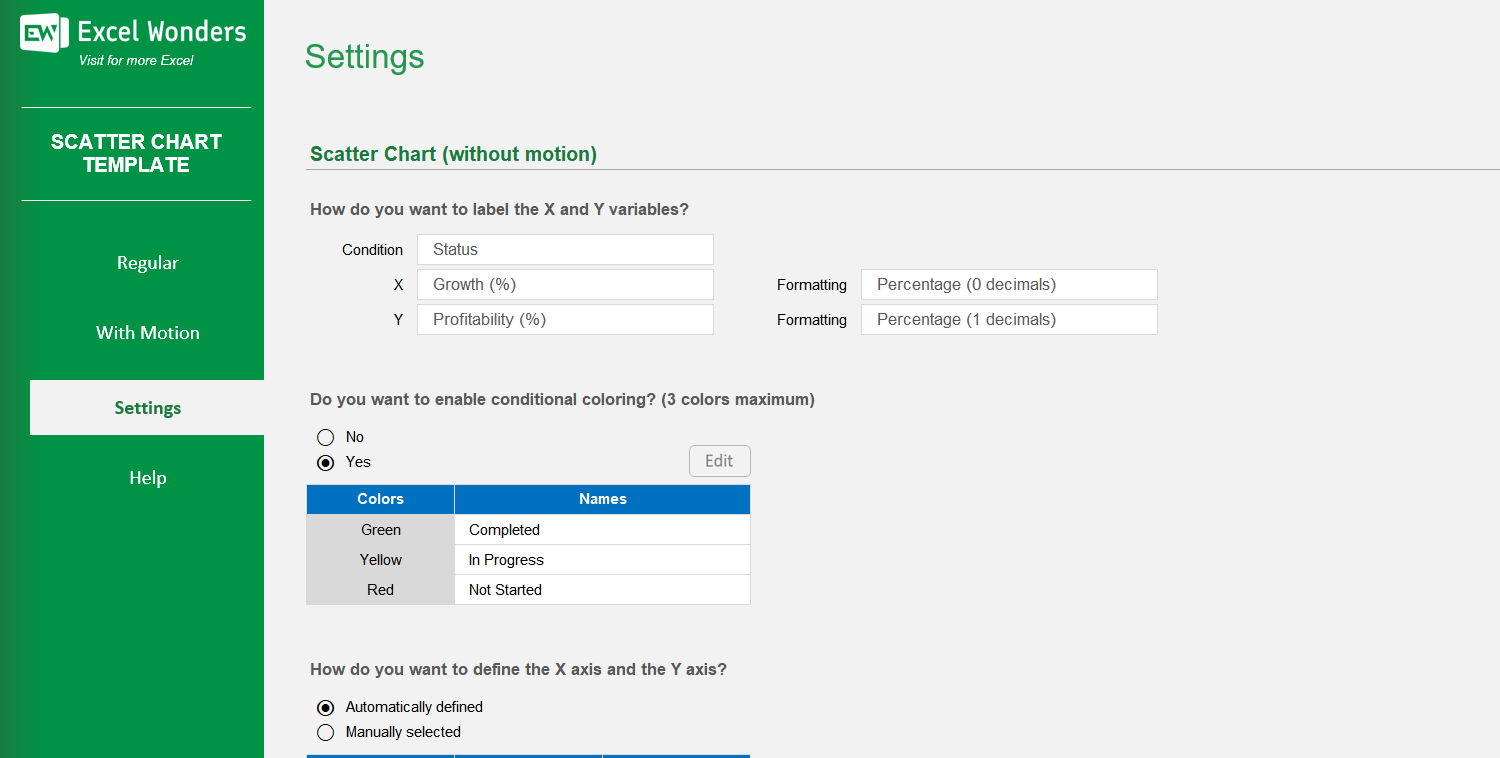Select the Yes conditional coloring option
The height and width of the screenshot is (758, 1500).
coord(326,462)
